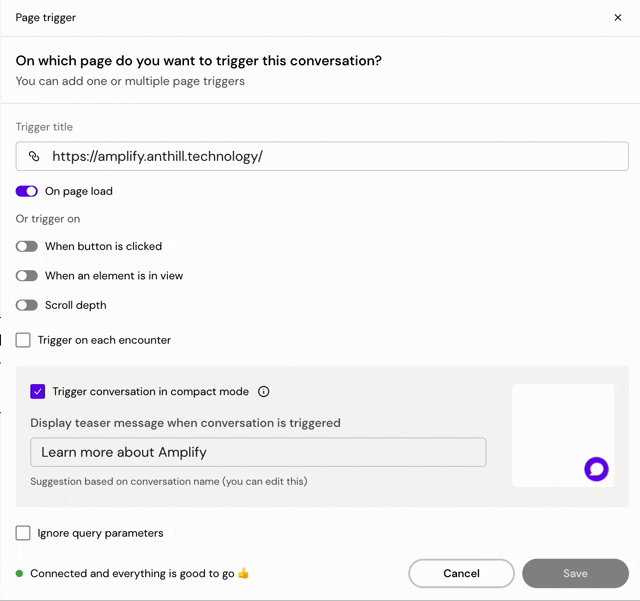Screen dimensions: 640x601
Task: Click the Cancel button
Action: pyautogui.click(x=461, y=573)
